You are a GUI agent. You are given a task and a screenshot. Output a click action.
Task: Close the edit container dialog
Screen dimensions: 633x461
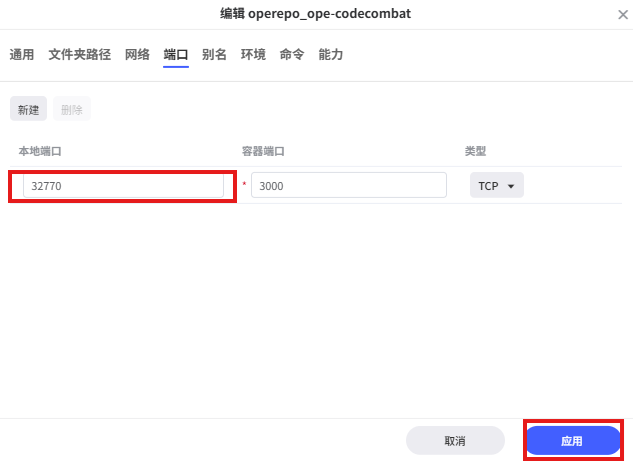(x=623, y=14)
